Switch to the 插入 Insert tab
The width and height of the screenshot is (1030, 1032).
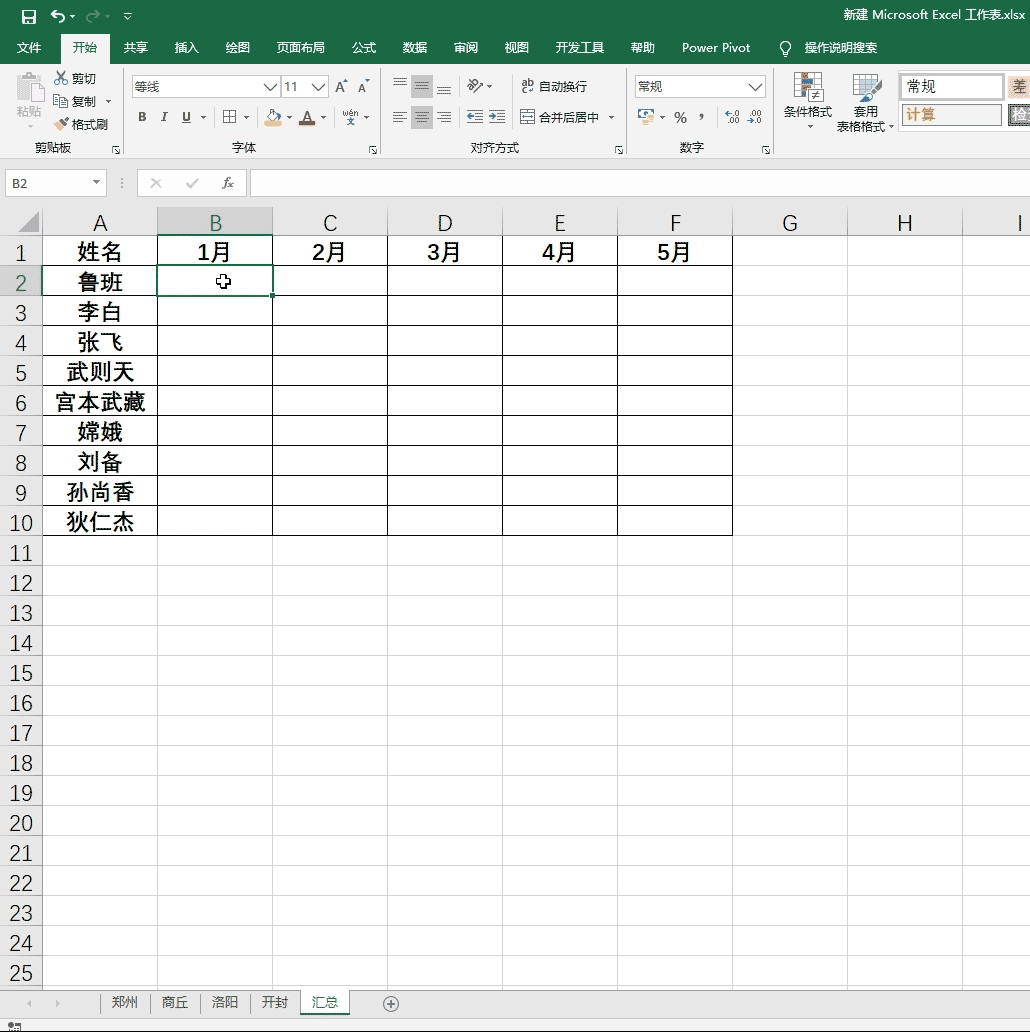pyautogui.click(x=186, y=47)
